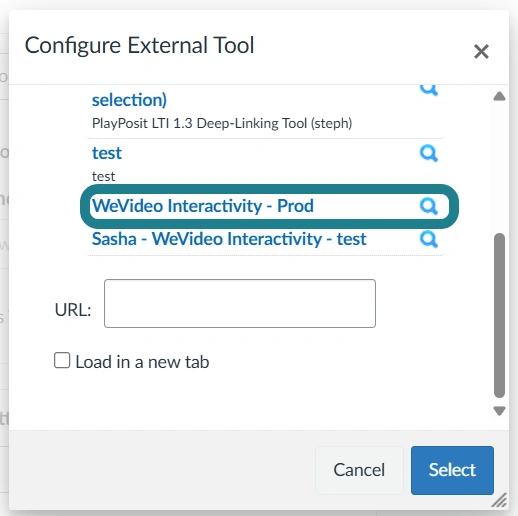This screenshot has width=518, height=516.
Task: Click the scrollbar down arrow
Action: click(499, 411)
